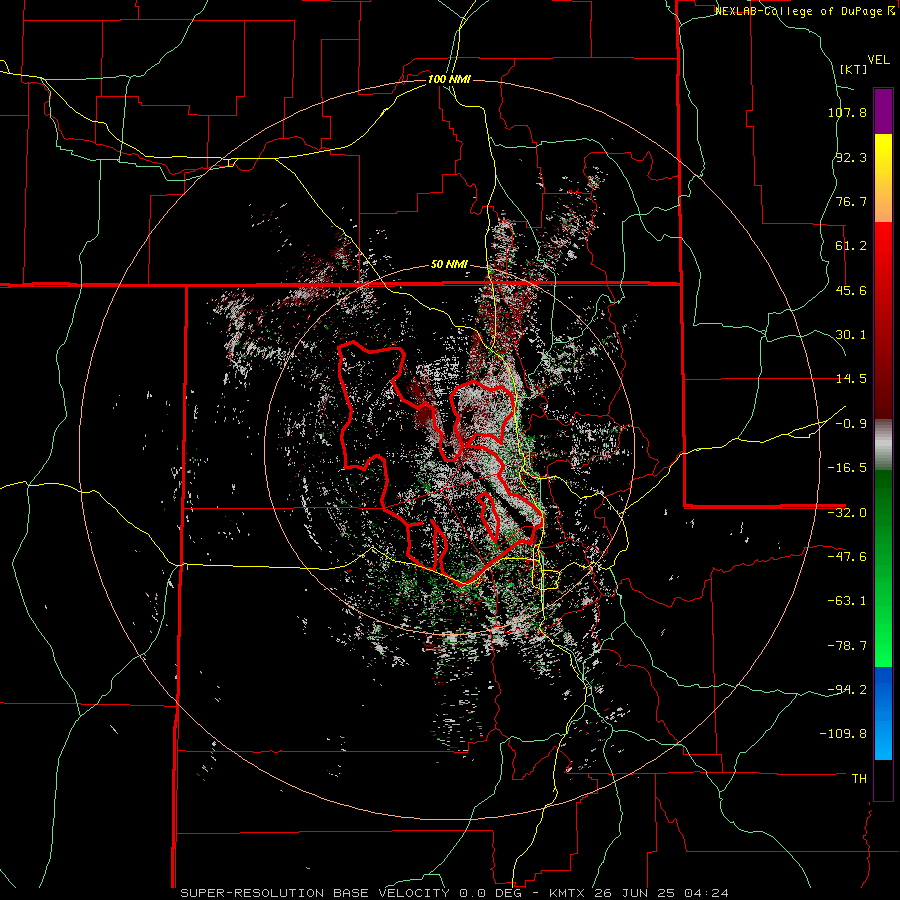Click the TH legend label
900x900 pixels.
859,779
